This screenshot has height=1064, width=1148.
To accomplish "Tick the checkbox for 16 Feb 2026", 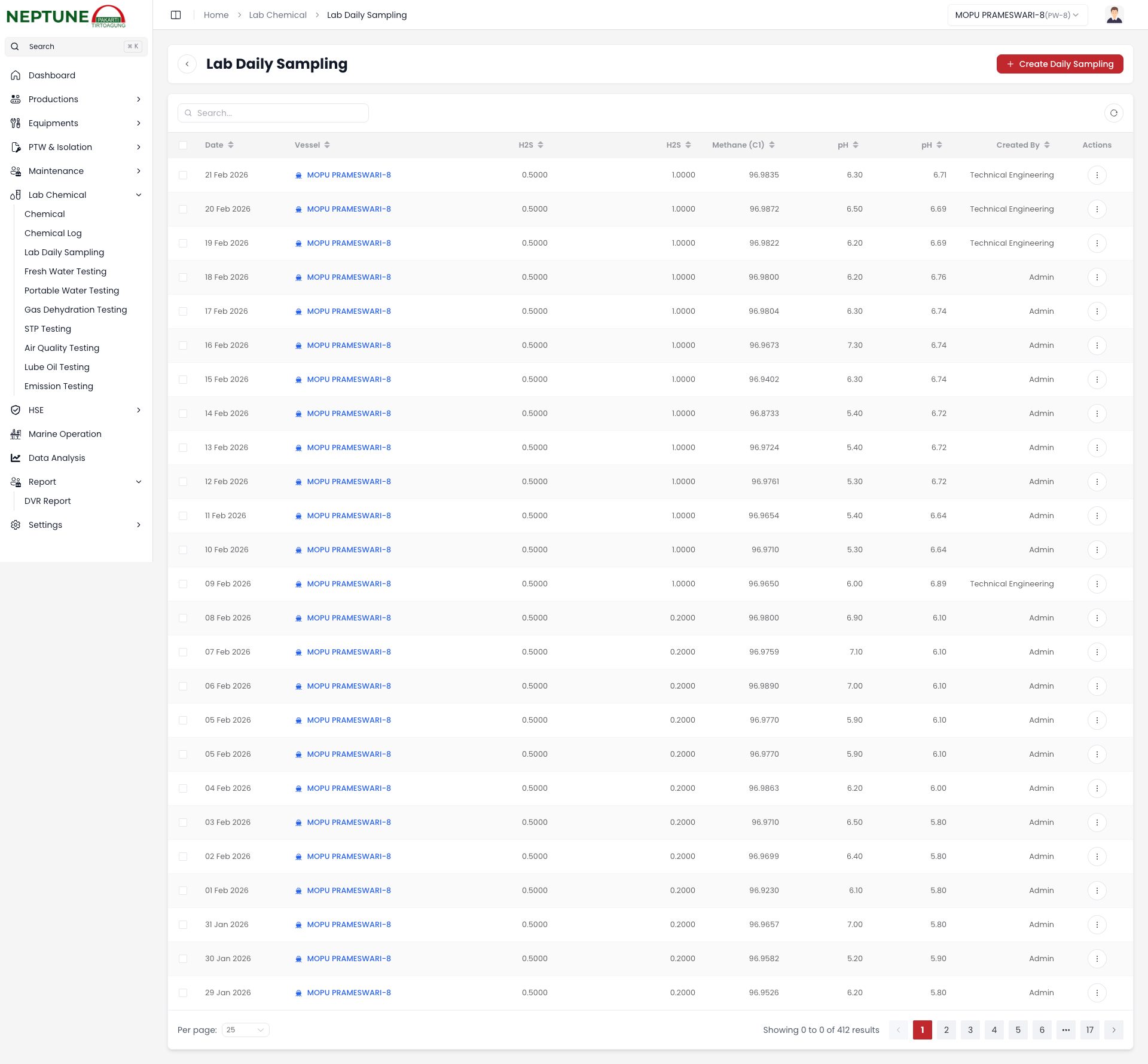I will (x=183, y=346).
